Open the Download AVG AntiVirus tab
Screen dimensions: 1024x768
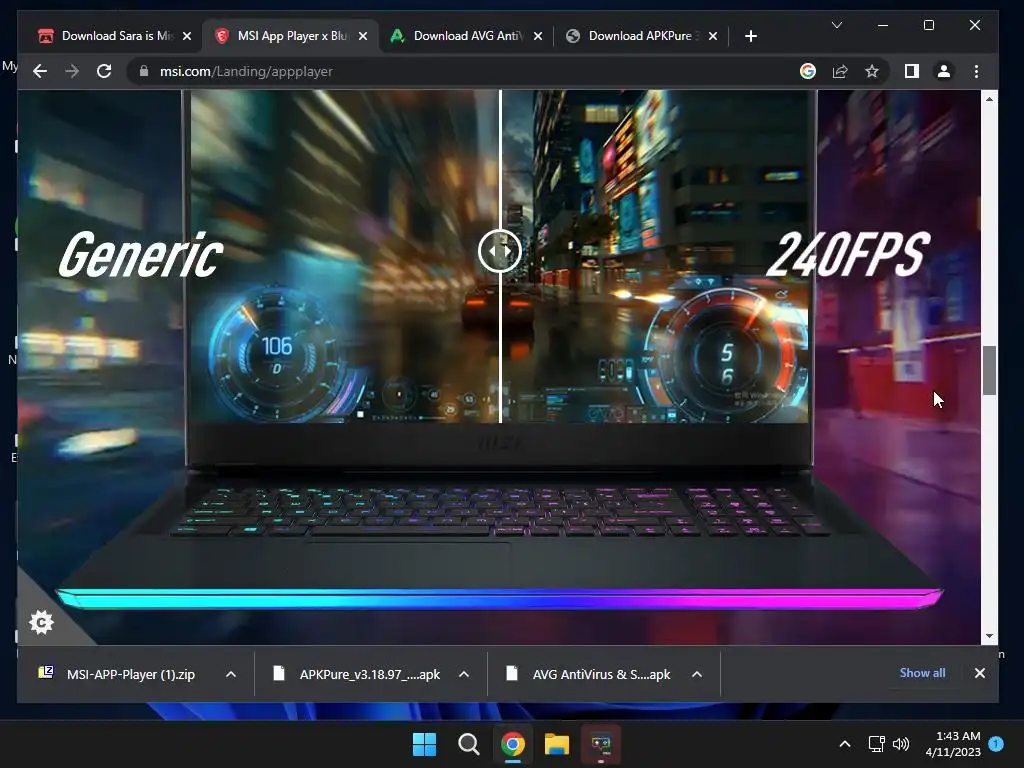pos(465,36)
